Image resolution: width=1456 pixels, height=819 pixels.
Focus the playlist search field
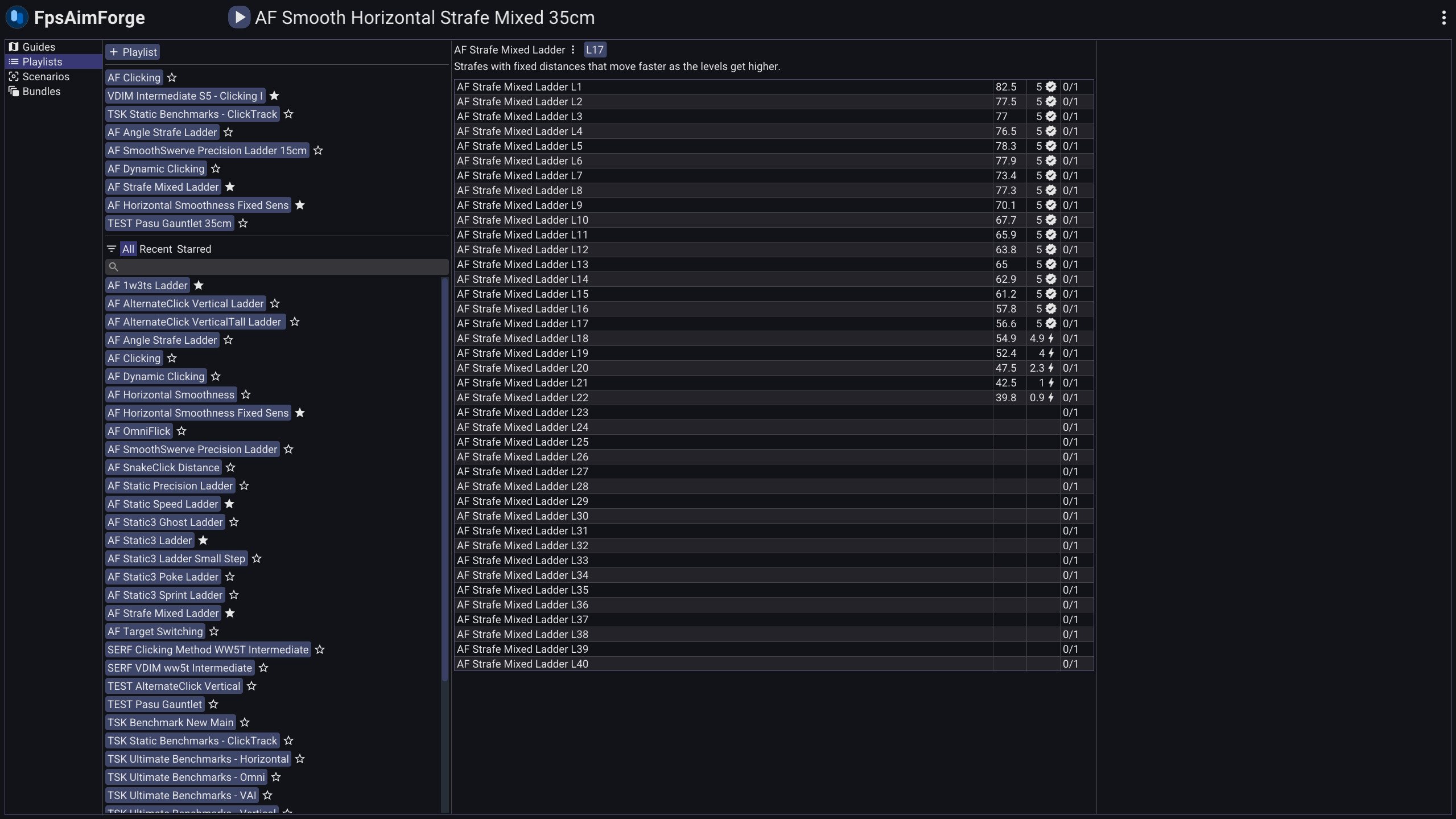277,266
